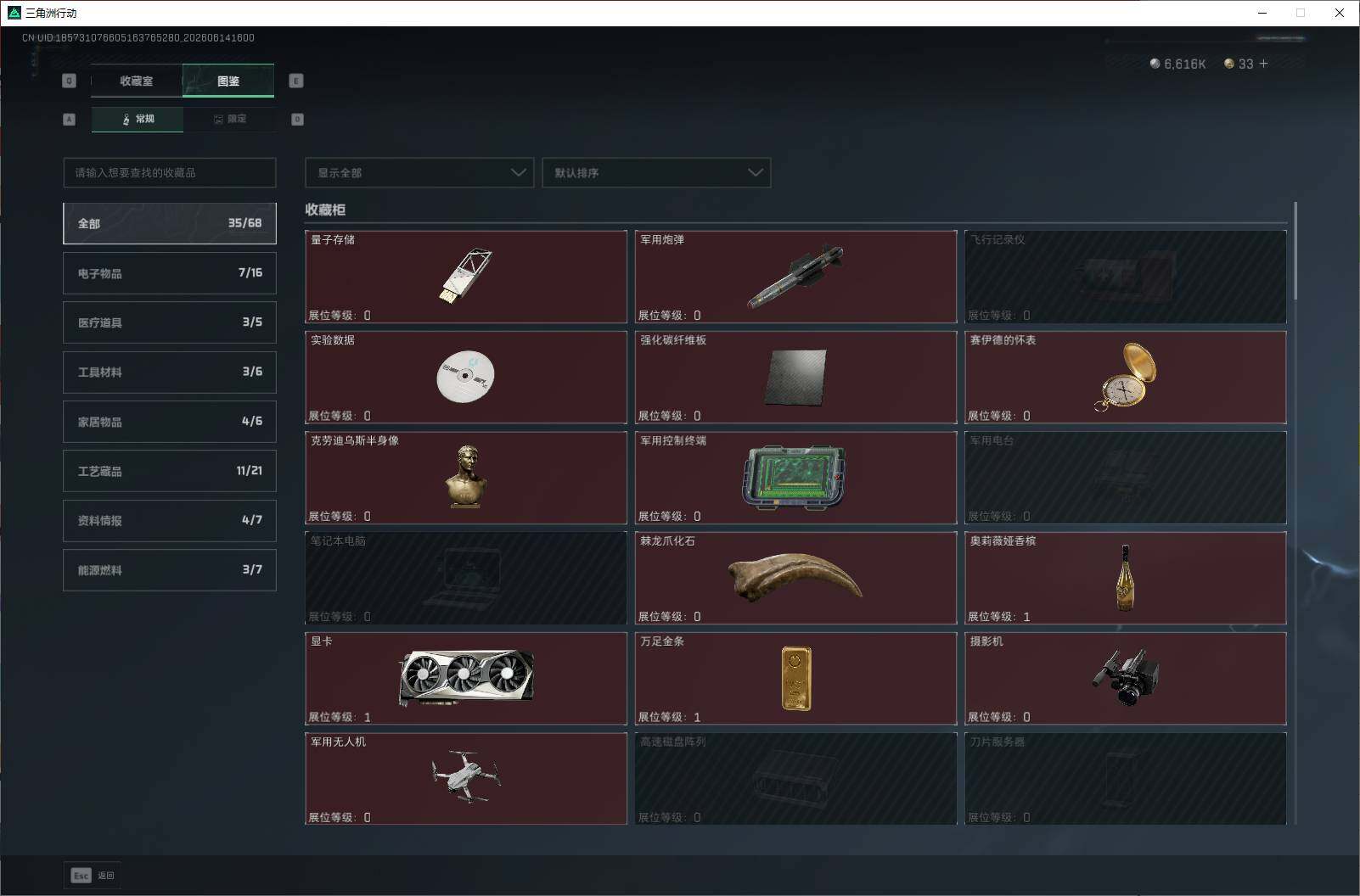The width and height of the screenshot is (1360, 896).
Task: Click 展位等级 1 under 显卡
Action: click(x=340, y=717)
